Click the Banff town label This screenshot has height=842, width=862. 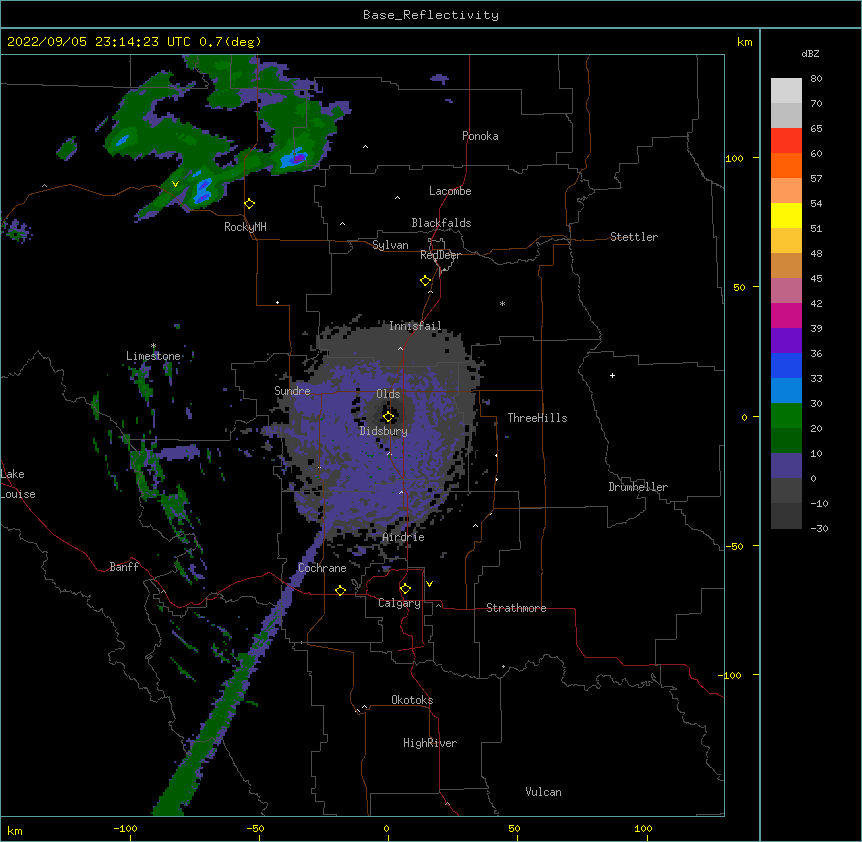tap(124, 567)
